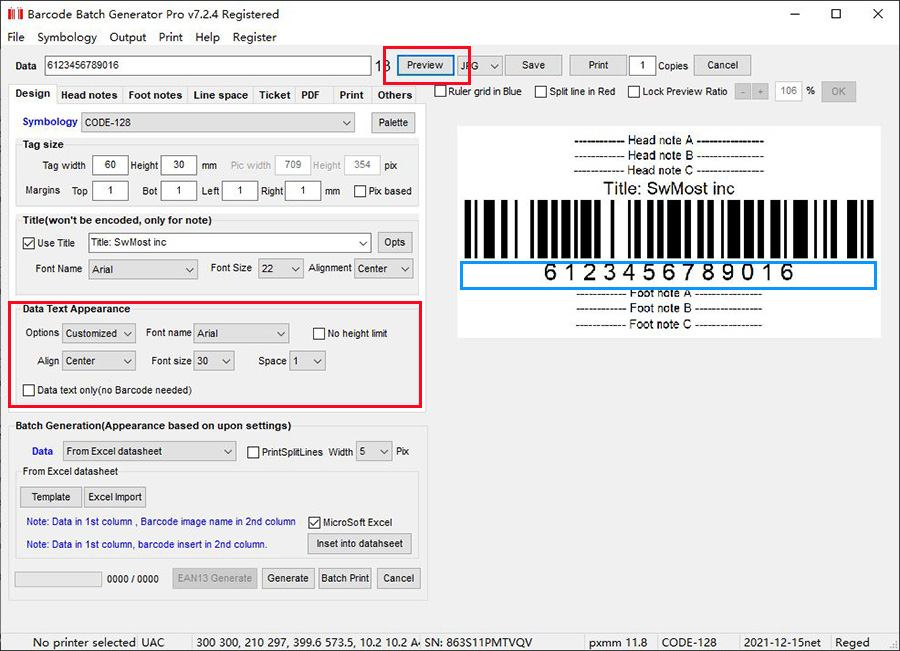The height and width of the screenshot is (651, 900).
Task: Expand the title Alignment Center dropdown
Action: point(383,269)
